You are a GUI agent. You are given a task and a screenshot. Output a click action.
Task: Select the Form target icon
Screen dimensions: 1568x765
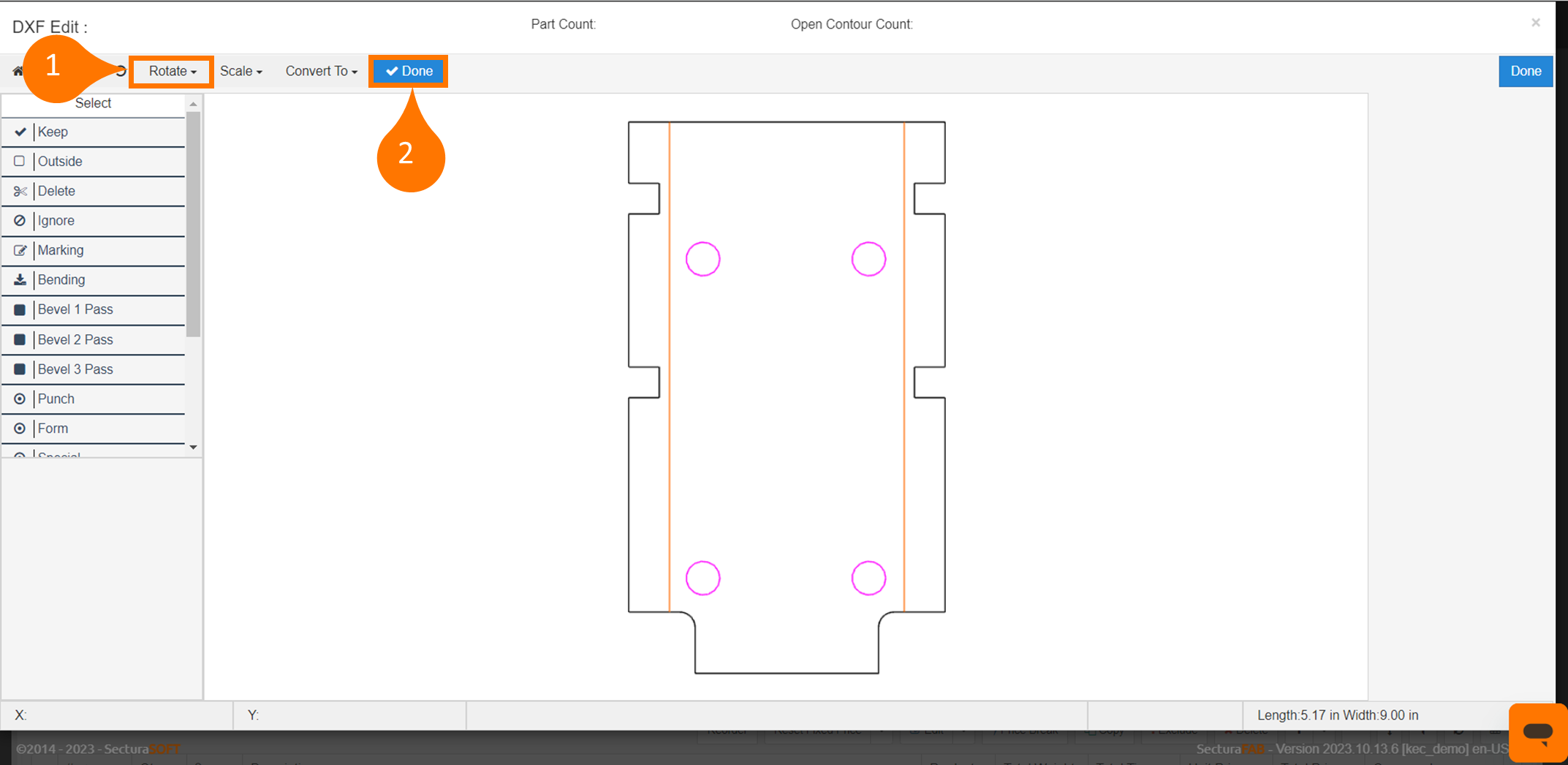[x=20, y=429]
